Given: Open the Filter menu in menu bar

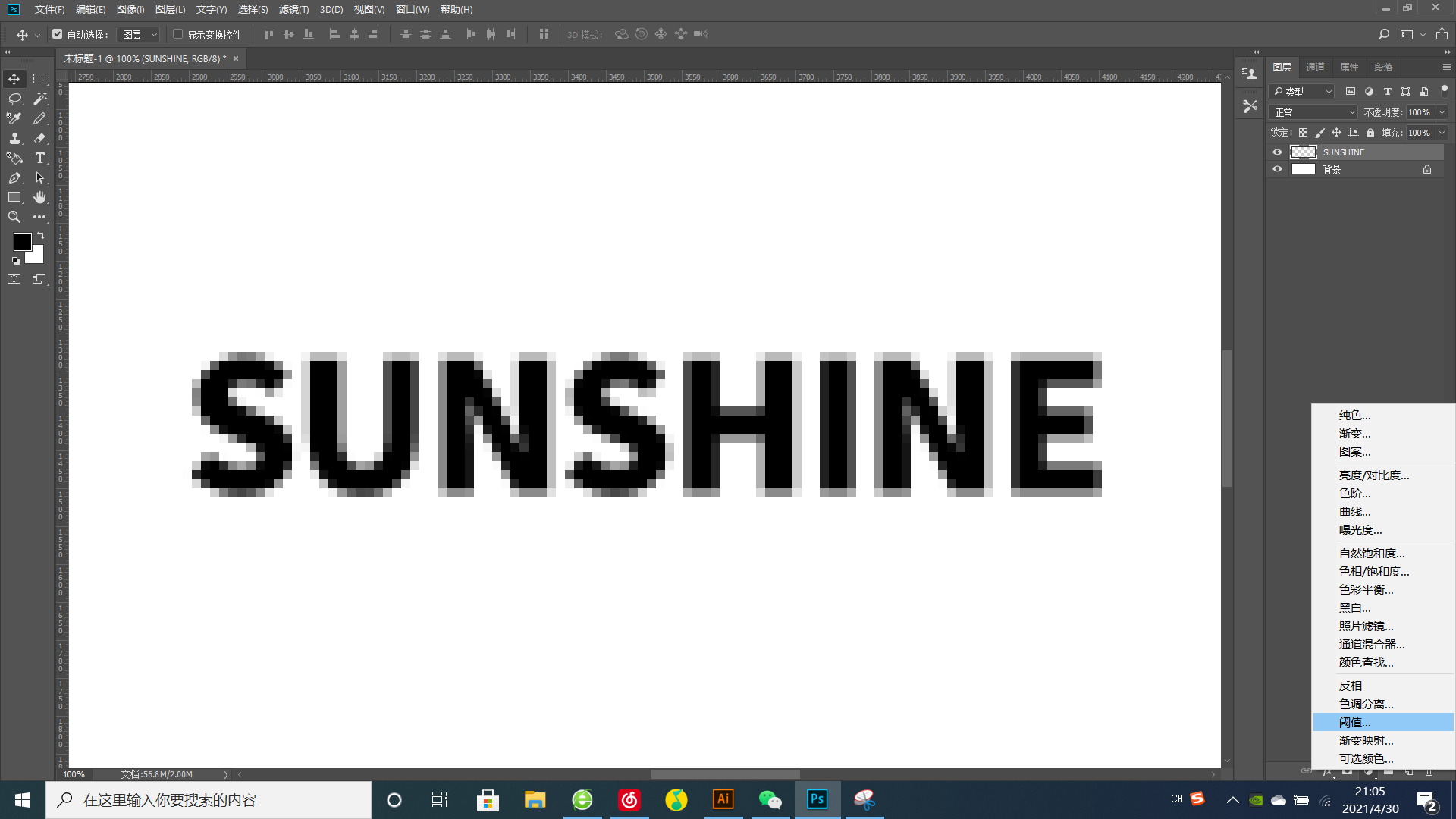Looking at the screenshot, I should pyautogui.click(x=293, y=9).
